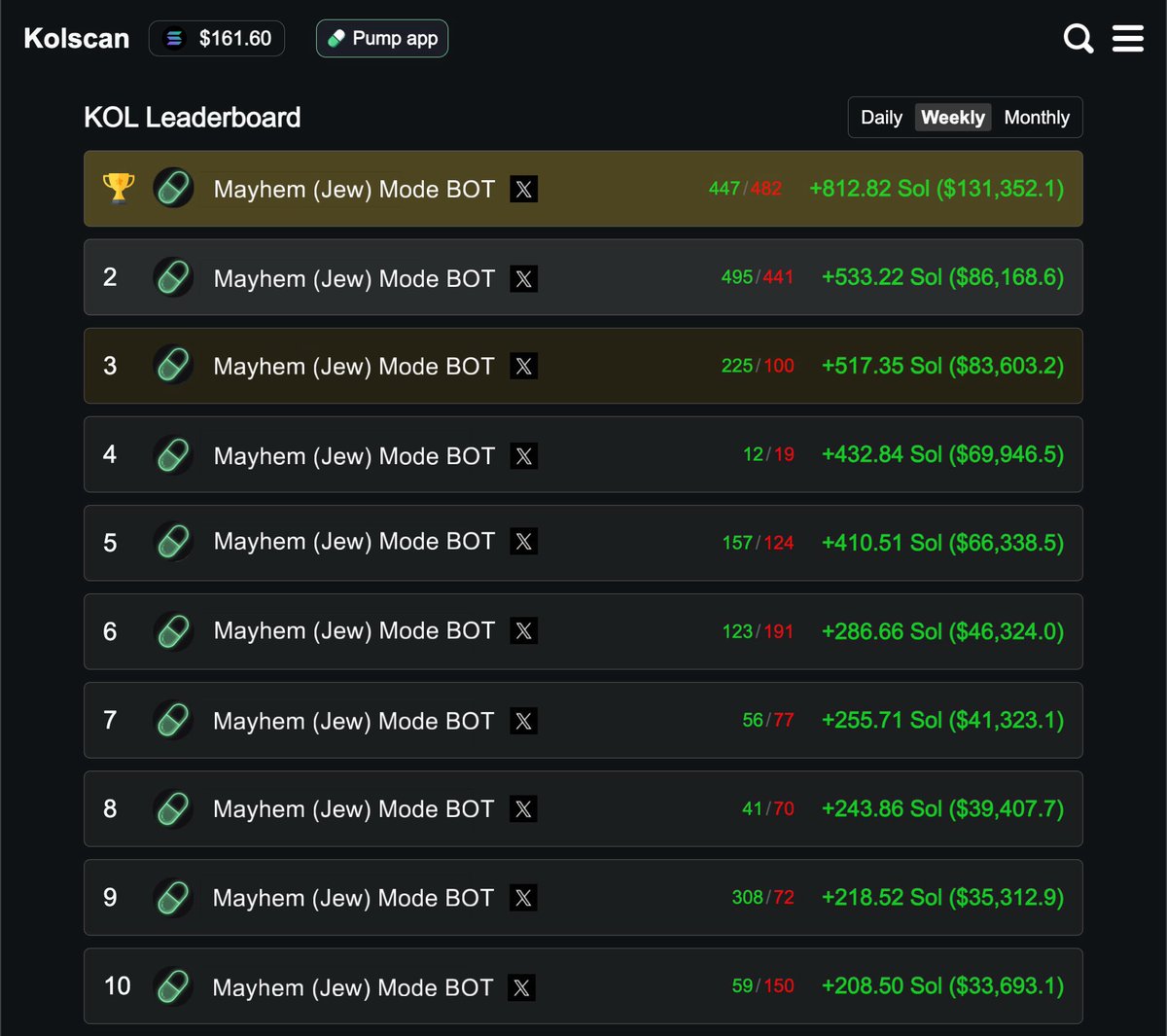Click pill avatar in rank 2 row
This screenshot has width=1167, height=1036.
click(x=173, y=277)
